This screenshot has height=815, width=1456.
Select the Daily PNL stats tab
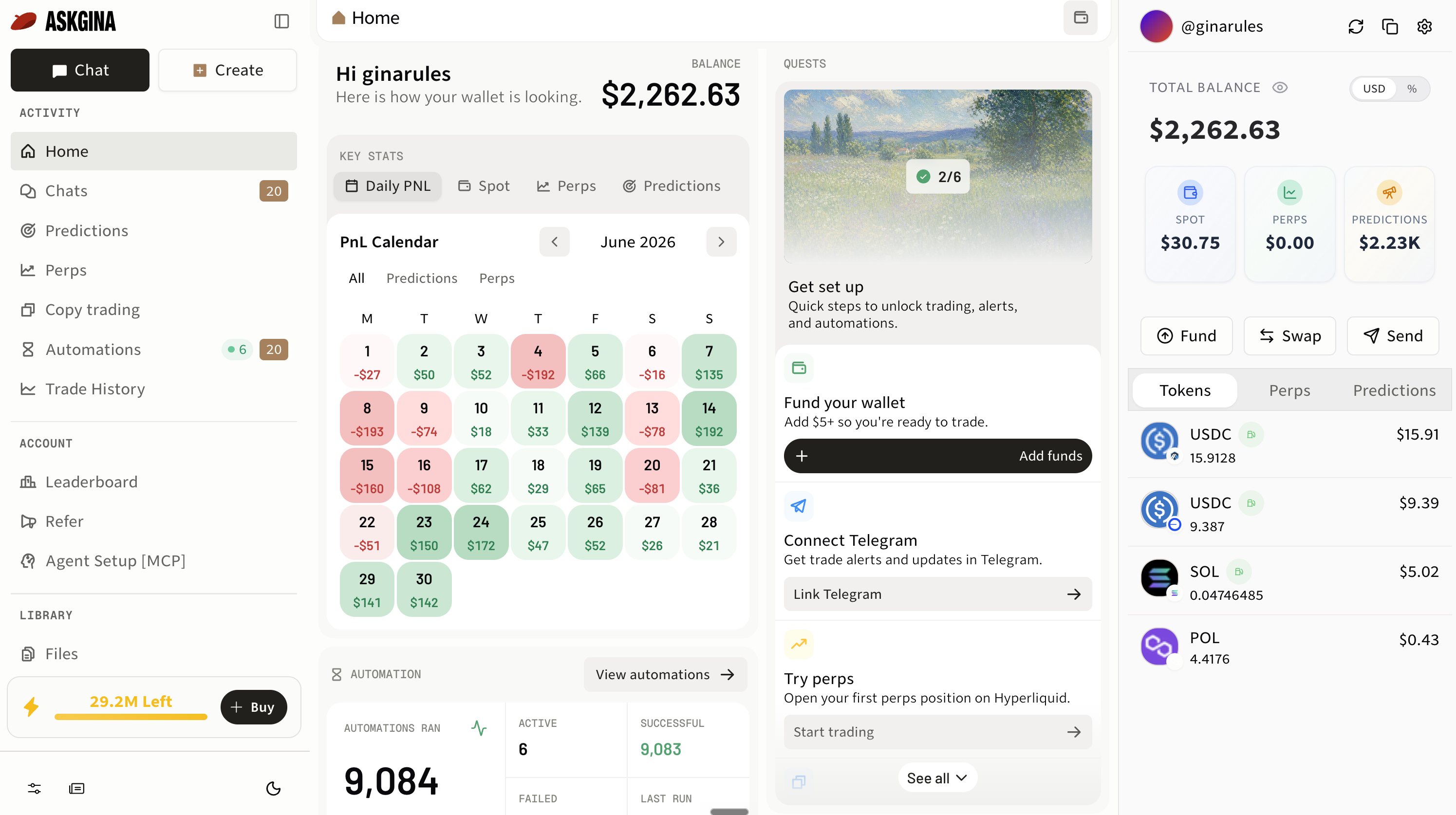(388, 186)
